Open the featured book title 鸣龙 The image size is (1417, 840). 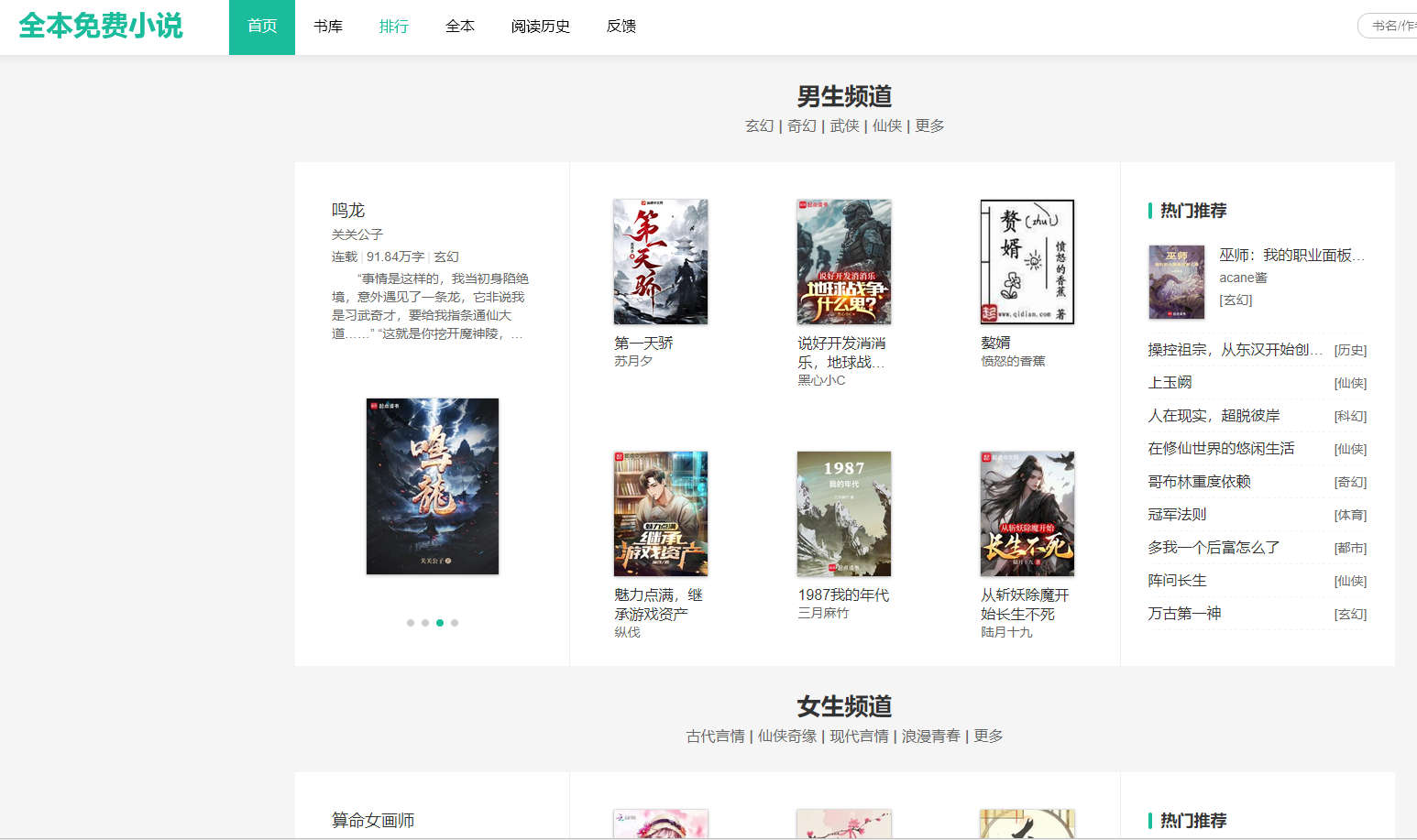(348, 211)
